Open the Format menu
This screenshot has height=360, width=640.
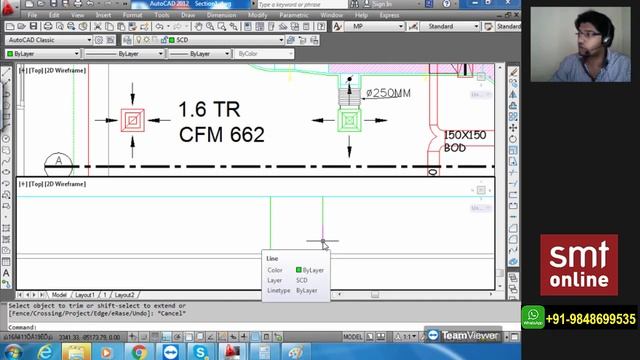click(x=132, y=15)
